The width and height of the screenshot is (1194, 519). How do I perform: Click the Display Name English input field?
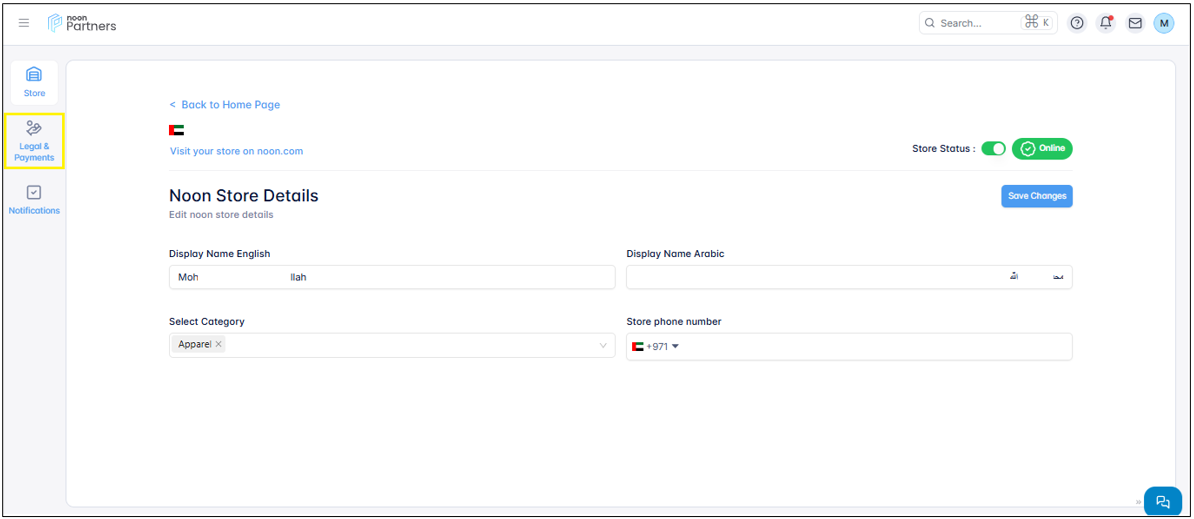point(392,277)
